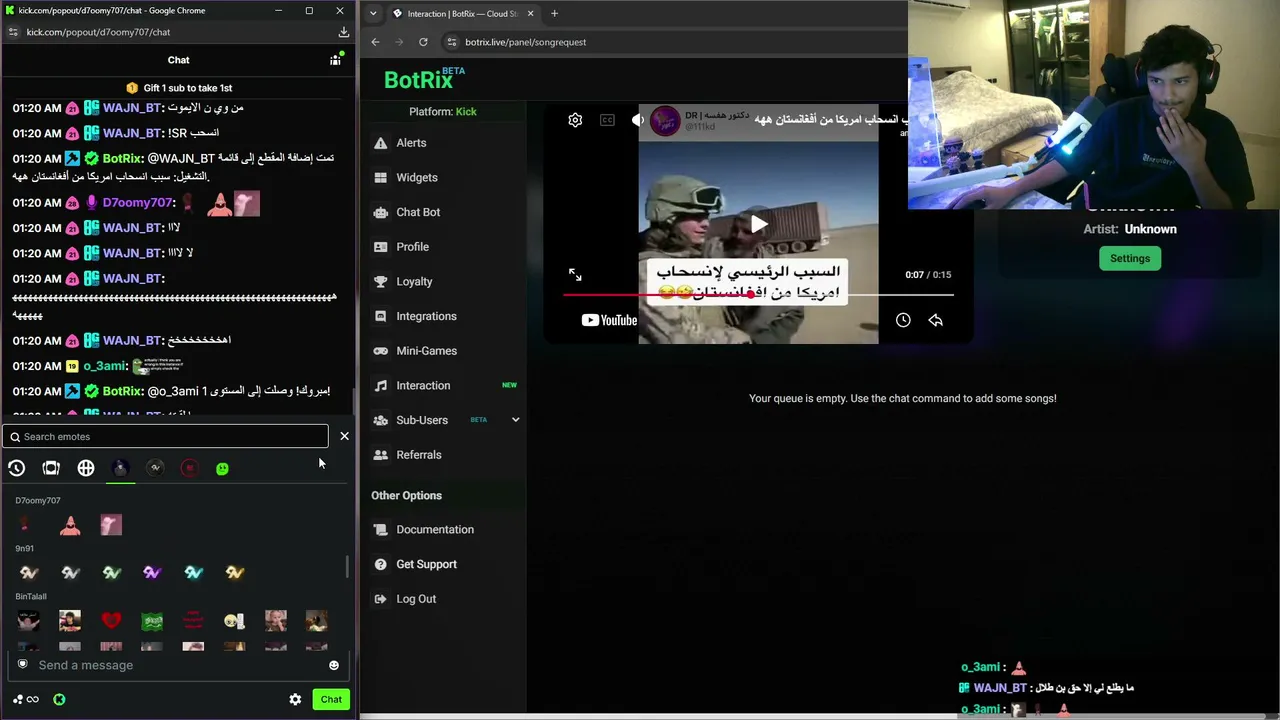
Task: Pick the purple 9n91 logo emote
Action: click(152, 573)
